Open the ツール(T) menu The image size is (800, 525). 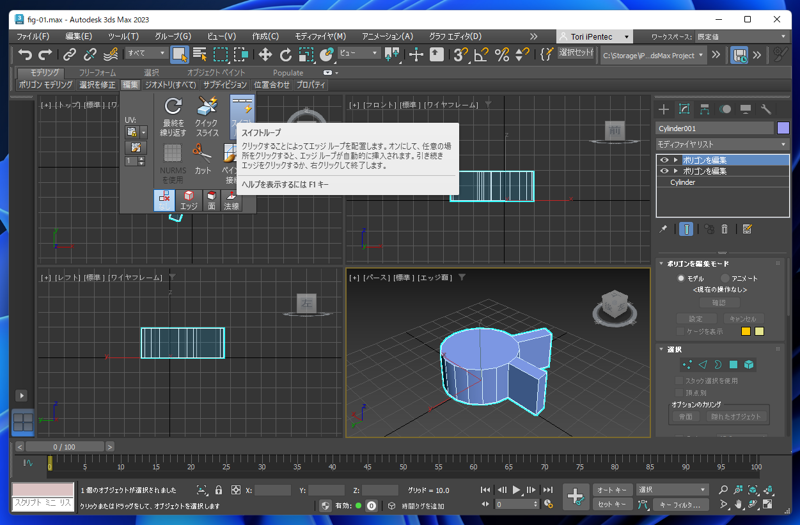coord(123,37)
